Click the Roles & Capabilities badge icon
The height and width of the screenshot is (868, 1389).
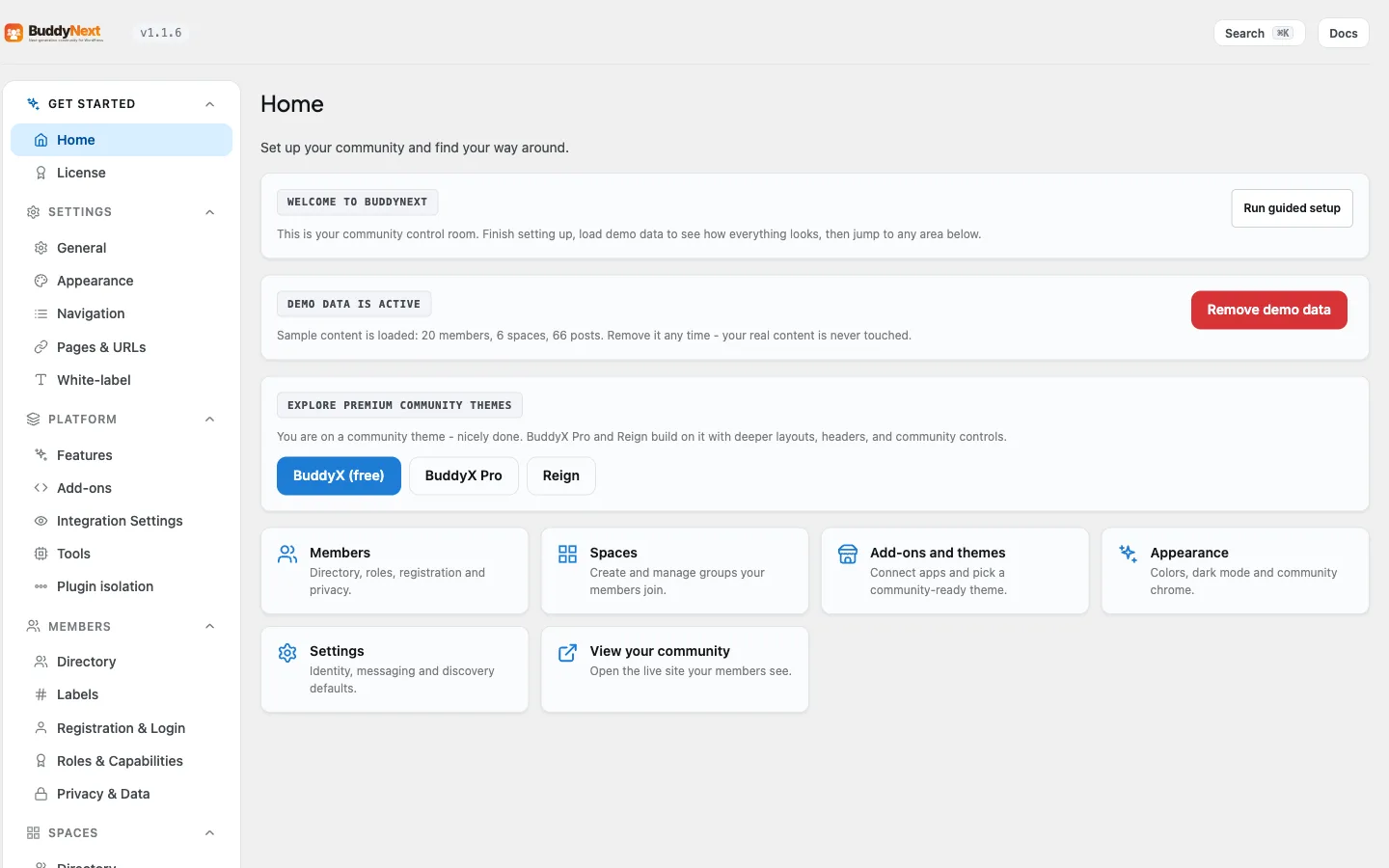pyautogui.click(x=41, y=761)
